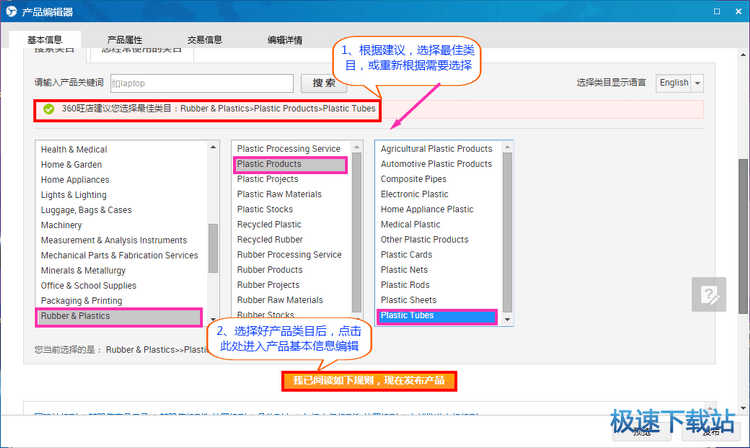
Task: Select Rubber & Plastics category
Action: pyautogui.click(x=119, y=317)
